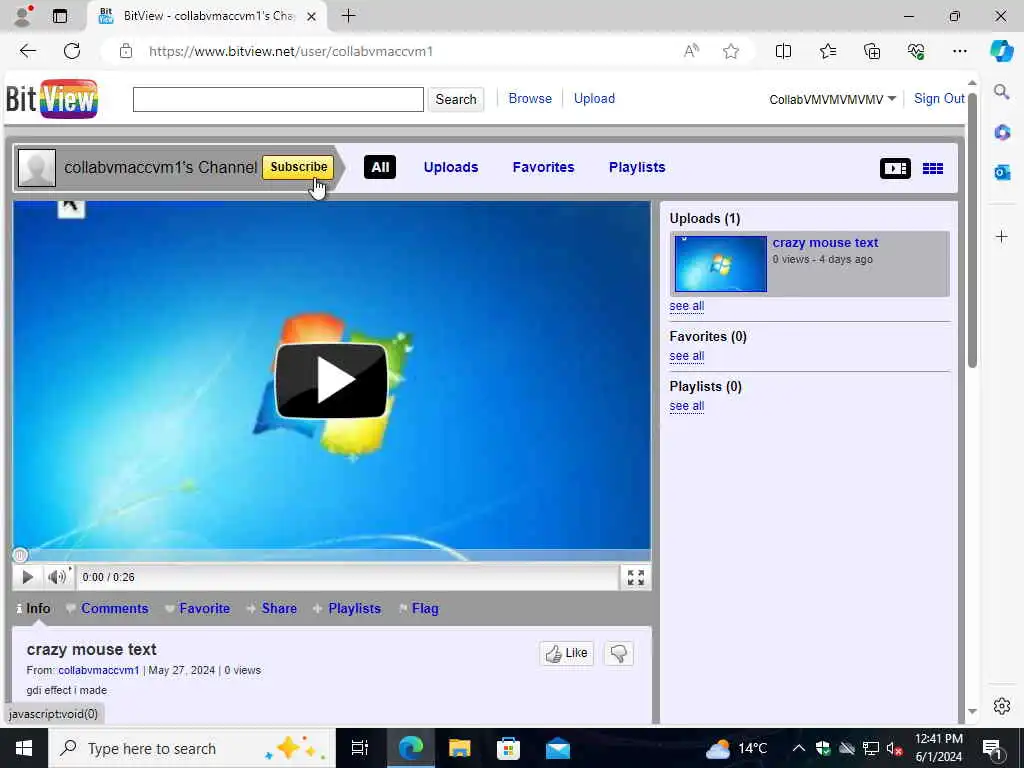
Task: Open Outlook sidebar icon
Action: (1002, 172)
